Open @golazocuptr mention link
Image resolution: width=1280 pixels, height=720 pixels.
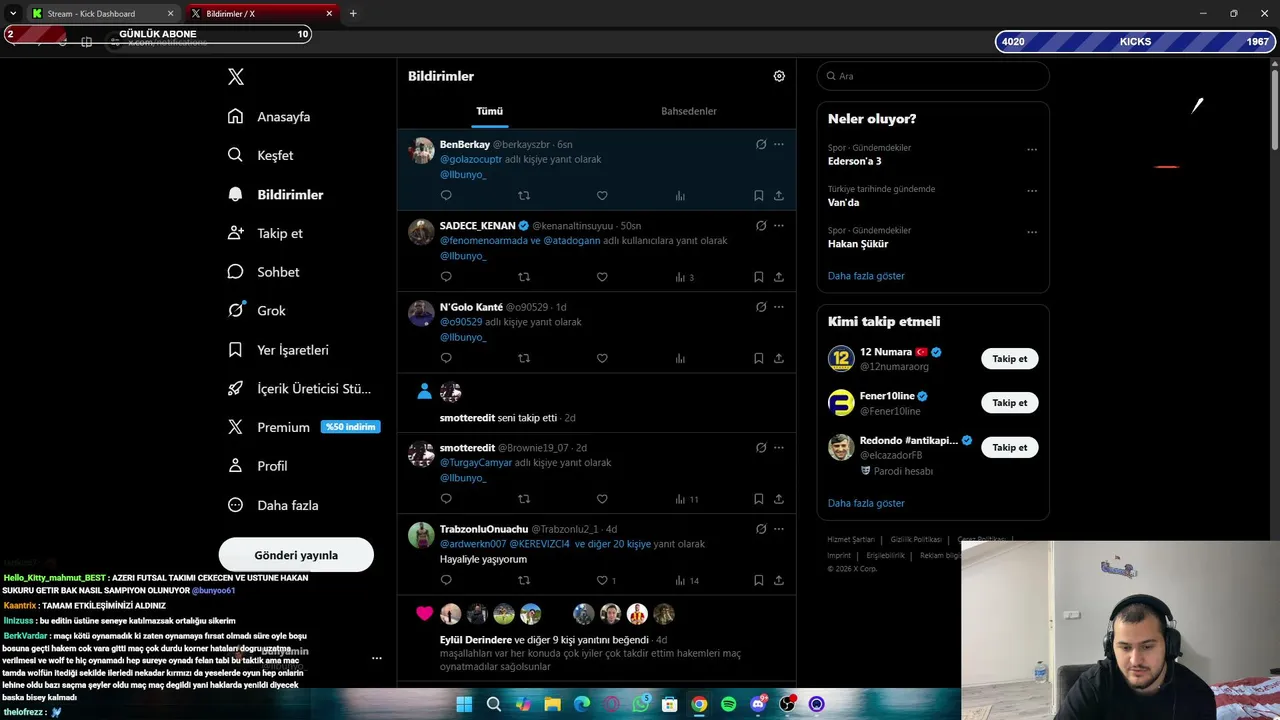point(471,159)
